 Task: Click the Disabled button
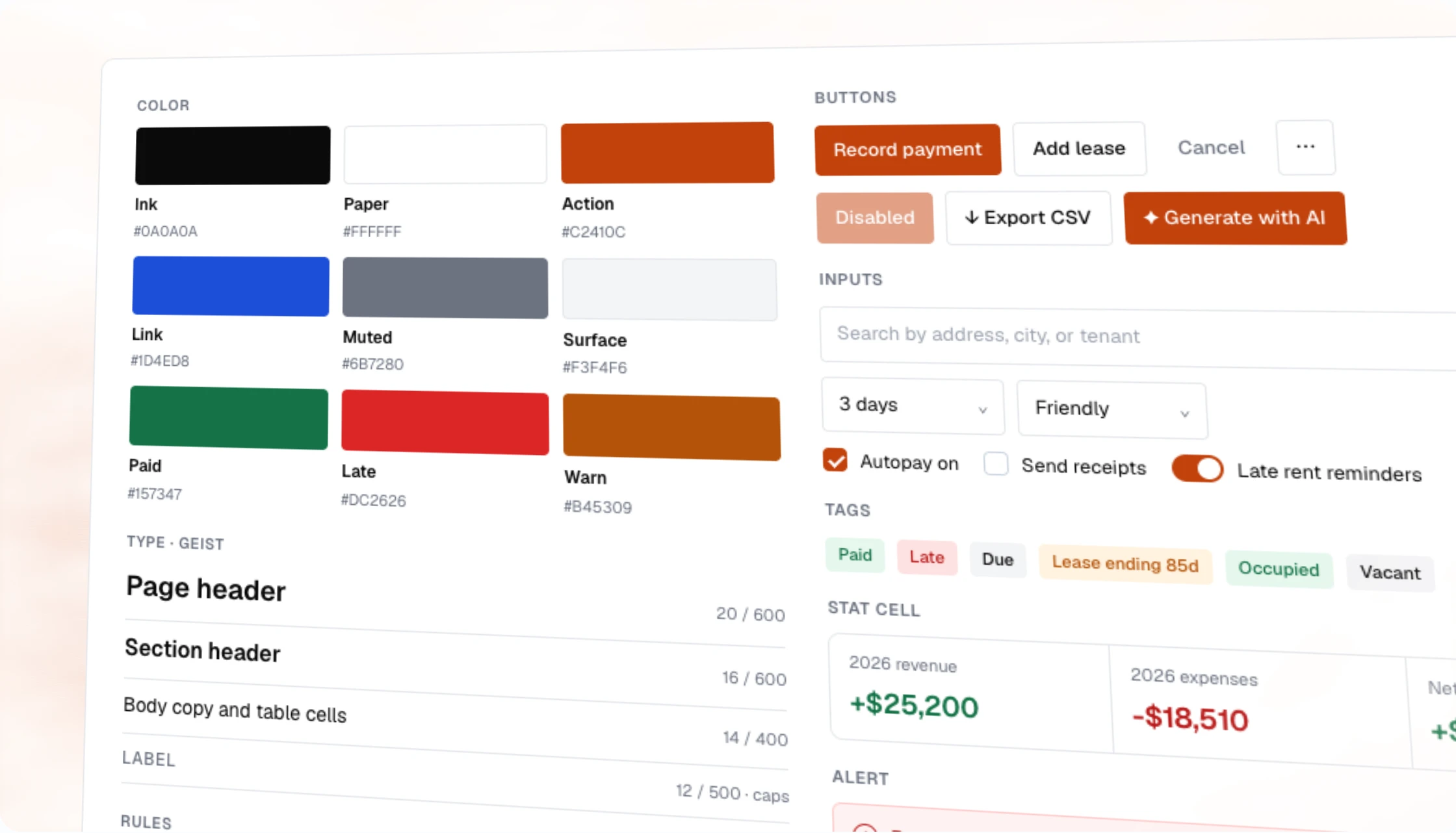click(875, 218)
